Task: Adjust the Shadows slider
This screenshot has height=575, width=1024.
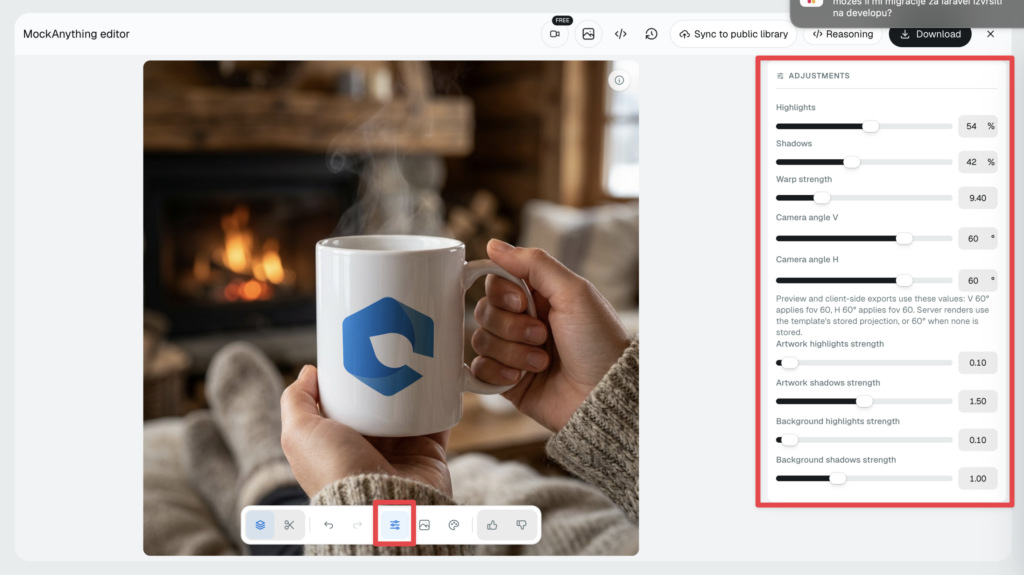Action: click(863, 162)
